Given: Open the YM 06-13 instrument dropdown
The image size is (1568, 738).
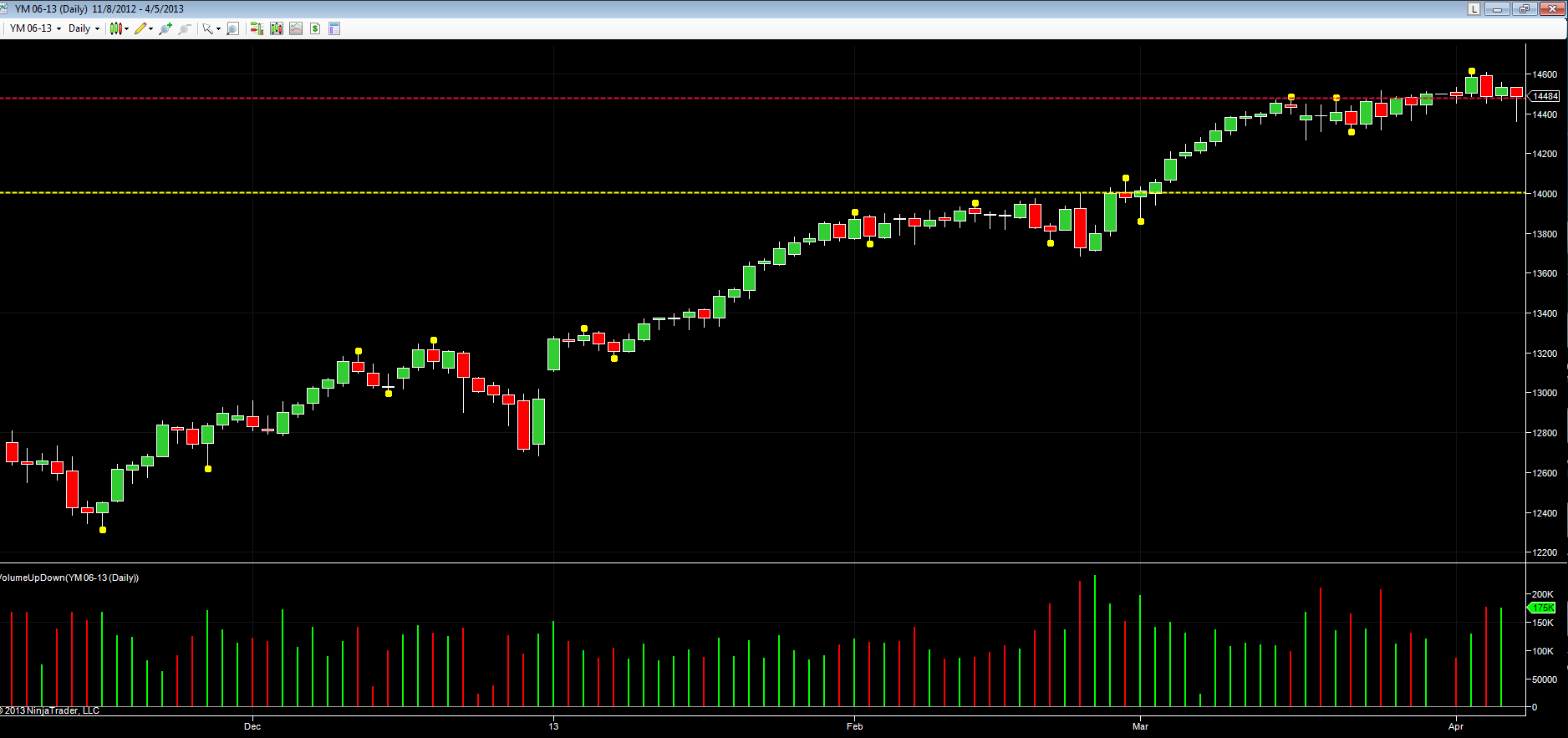Looking at the screenshot, I should click(35, 28).
